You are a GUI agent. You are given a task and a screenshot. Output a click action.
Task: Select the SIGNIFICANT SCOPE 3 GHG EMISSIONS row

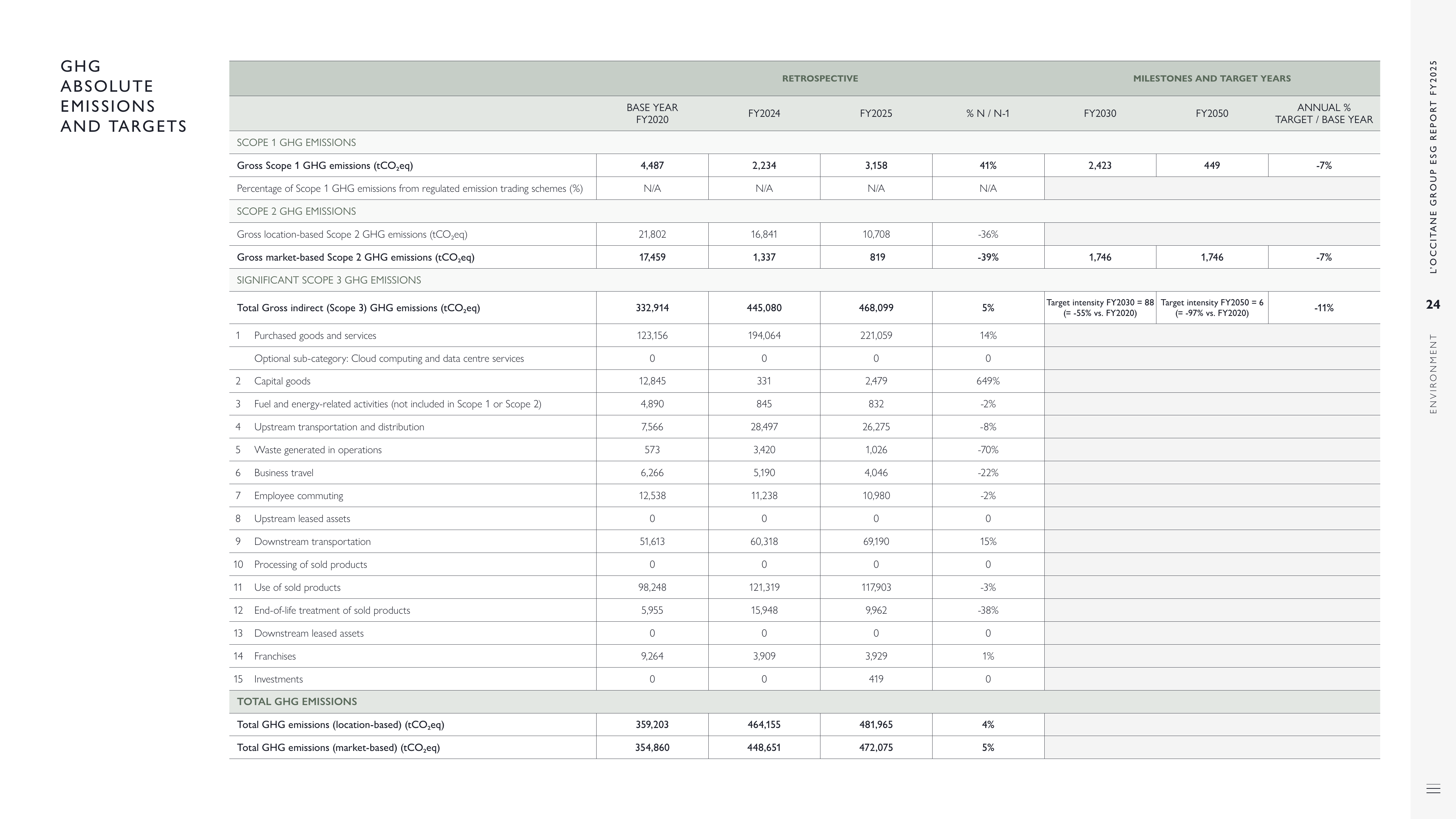pos(804,280)
